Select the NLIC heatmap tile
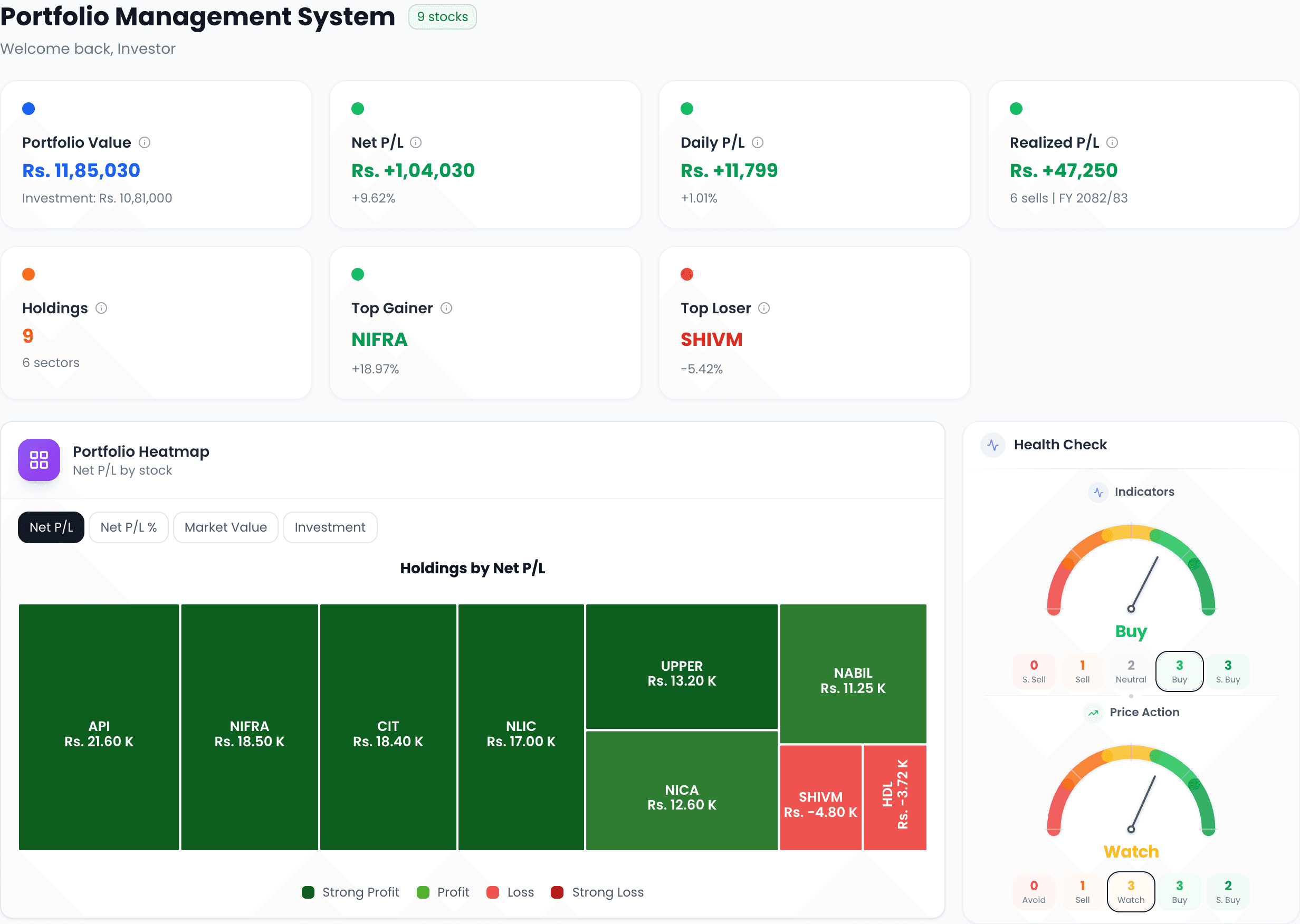 521,727
